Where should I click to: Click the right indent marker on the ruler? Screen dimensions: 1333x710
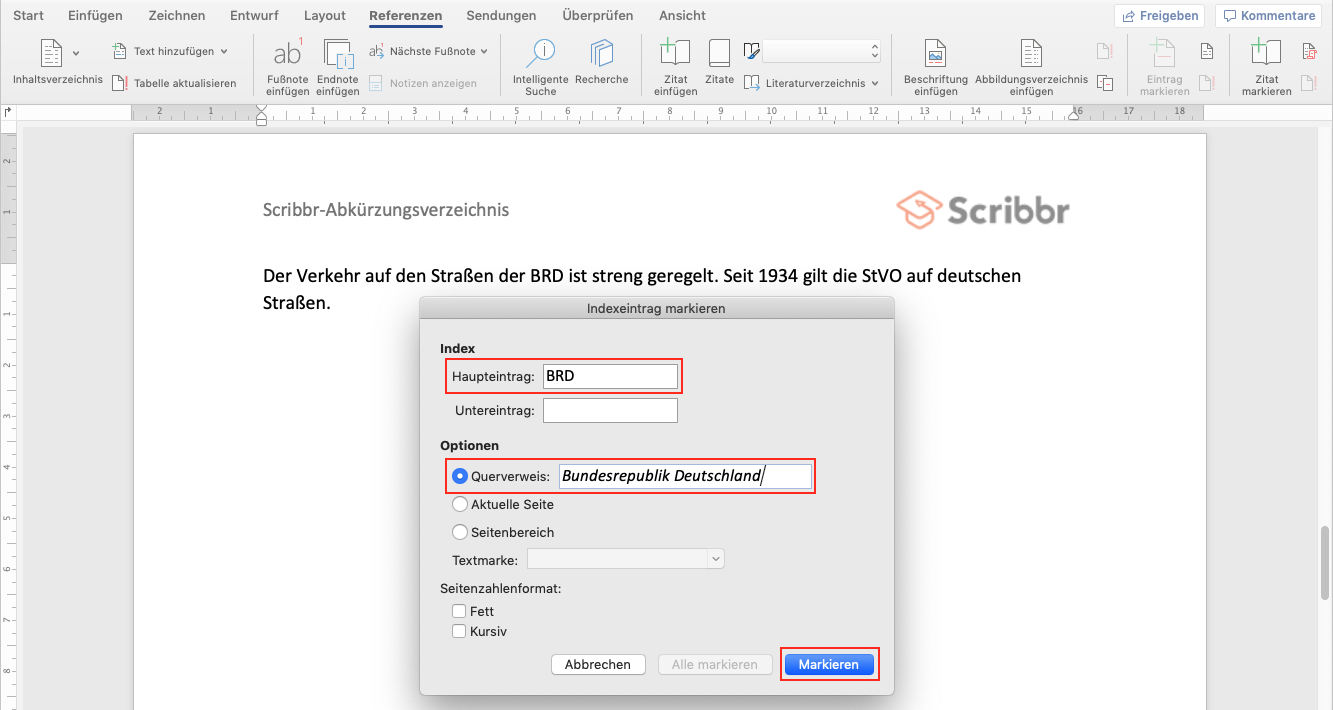pyautogui.click(x=1075, y=114)
